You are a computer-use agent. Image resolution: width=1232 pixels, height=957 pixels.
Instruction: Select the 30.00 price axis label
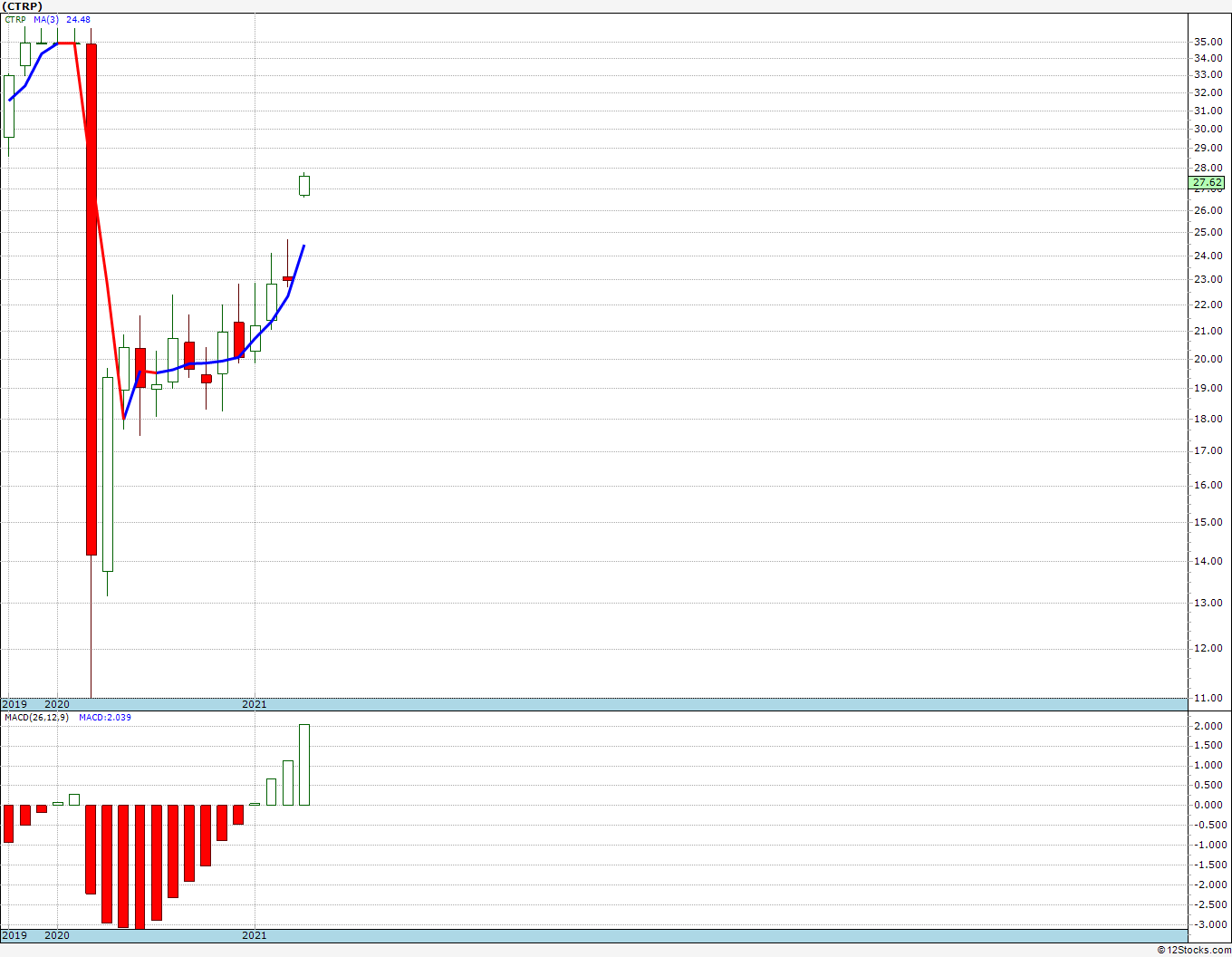tap(1208, 129)
